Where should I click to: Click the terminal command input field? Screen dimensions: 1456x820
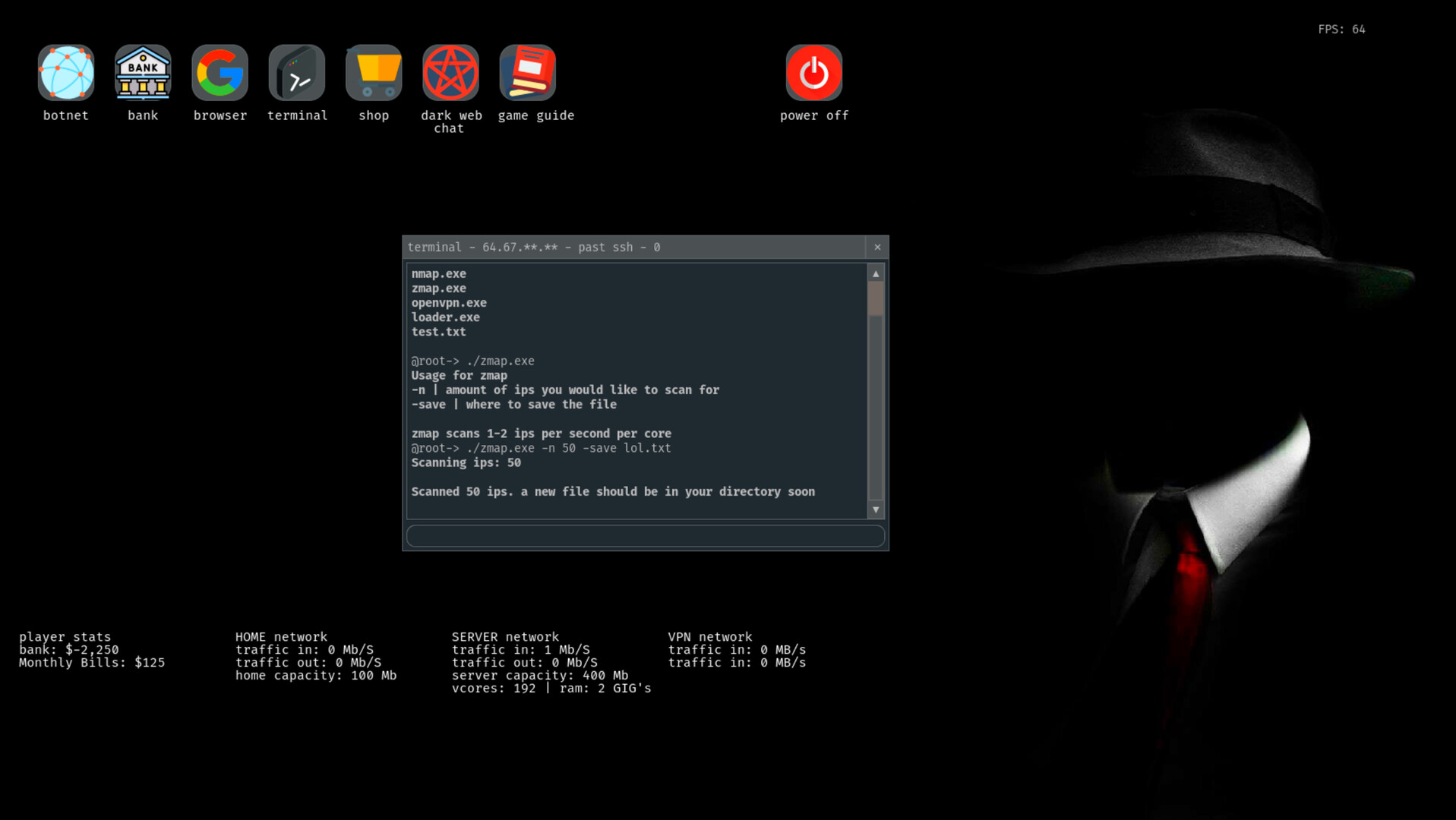(x=645, y=535)
